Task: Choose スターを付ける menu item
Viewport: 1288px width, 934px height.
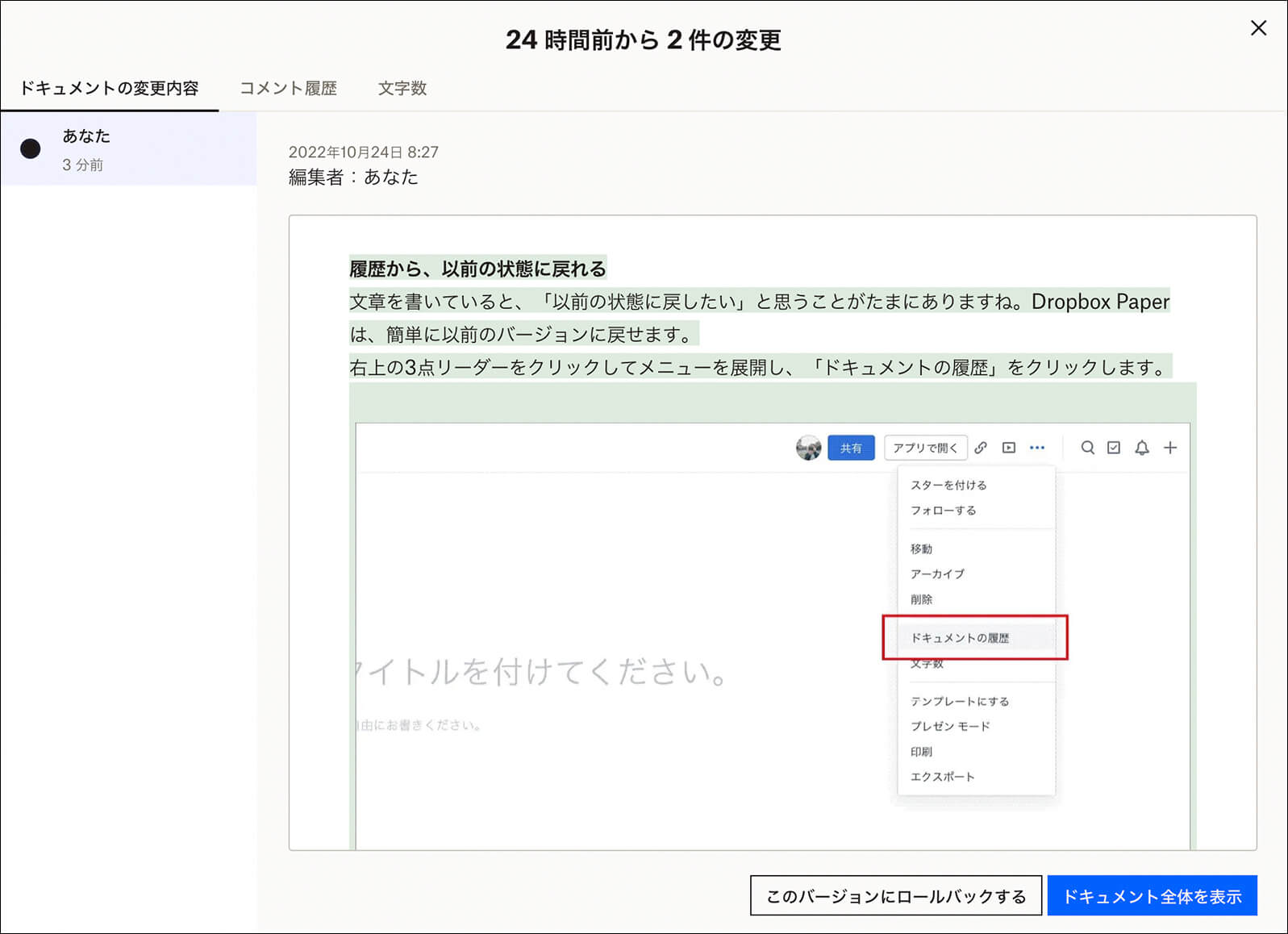Action: pos(948,485)
